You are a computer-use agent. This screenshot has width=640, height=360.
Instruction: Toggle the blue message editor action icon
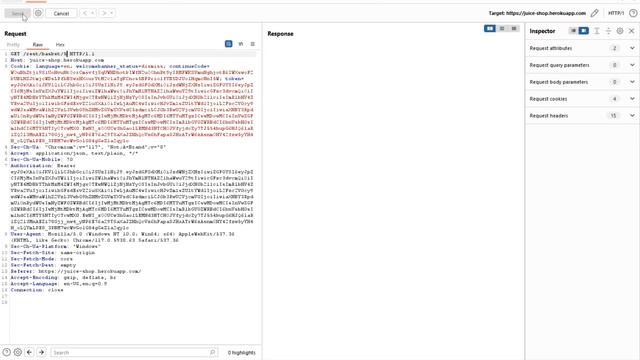coord(229,44)
